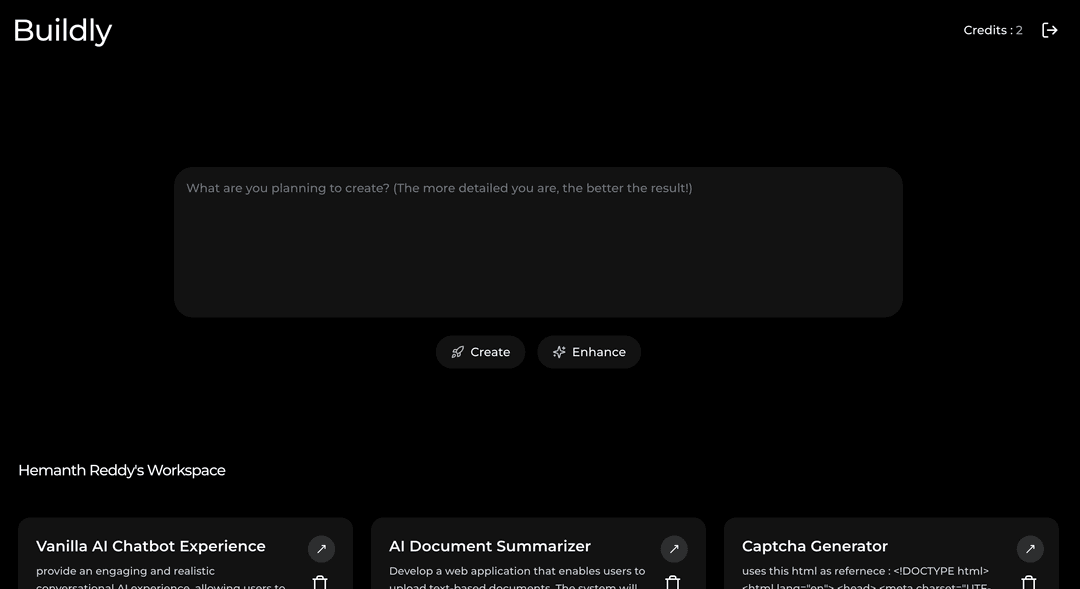Select the AI Document Summarizer title
The height and width of the screenshot is (589, 1080).
(490, 546)
